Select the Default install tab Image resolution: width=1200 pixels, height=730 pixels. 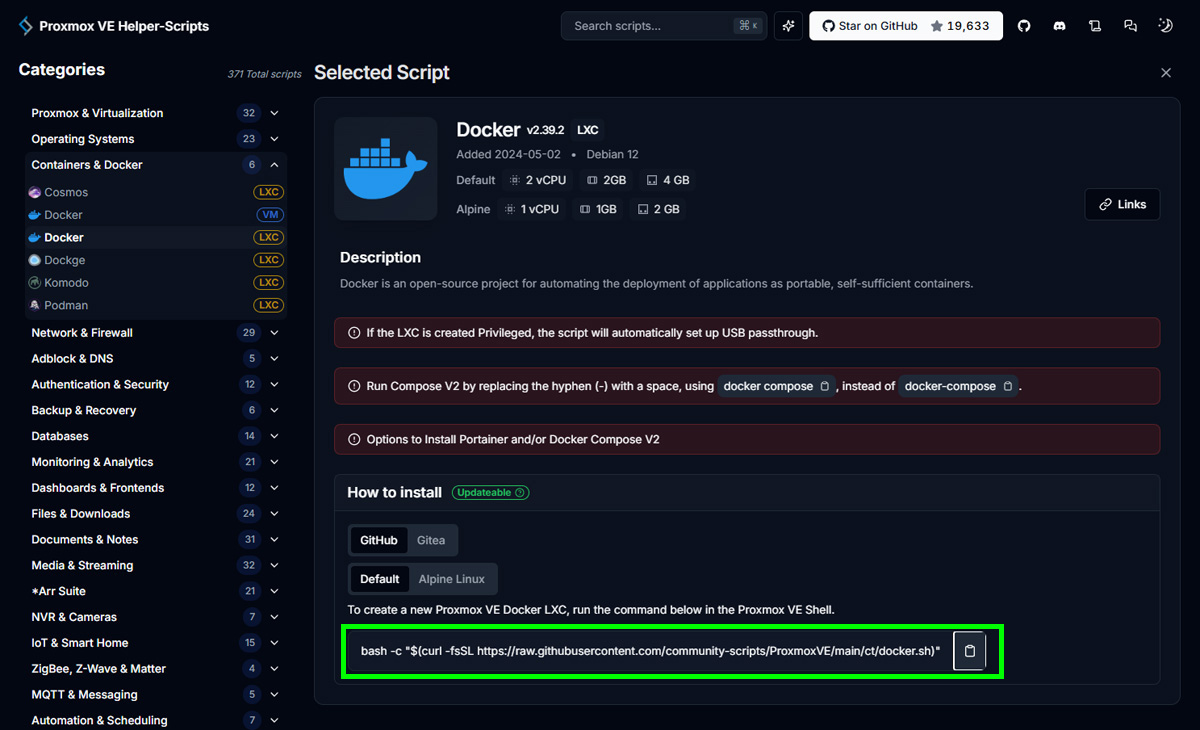(x=380, y=579)
